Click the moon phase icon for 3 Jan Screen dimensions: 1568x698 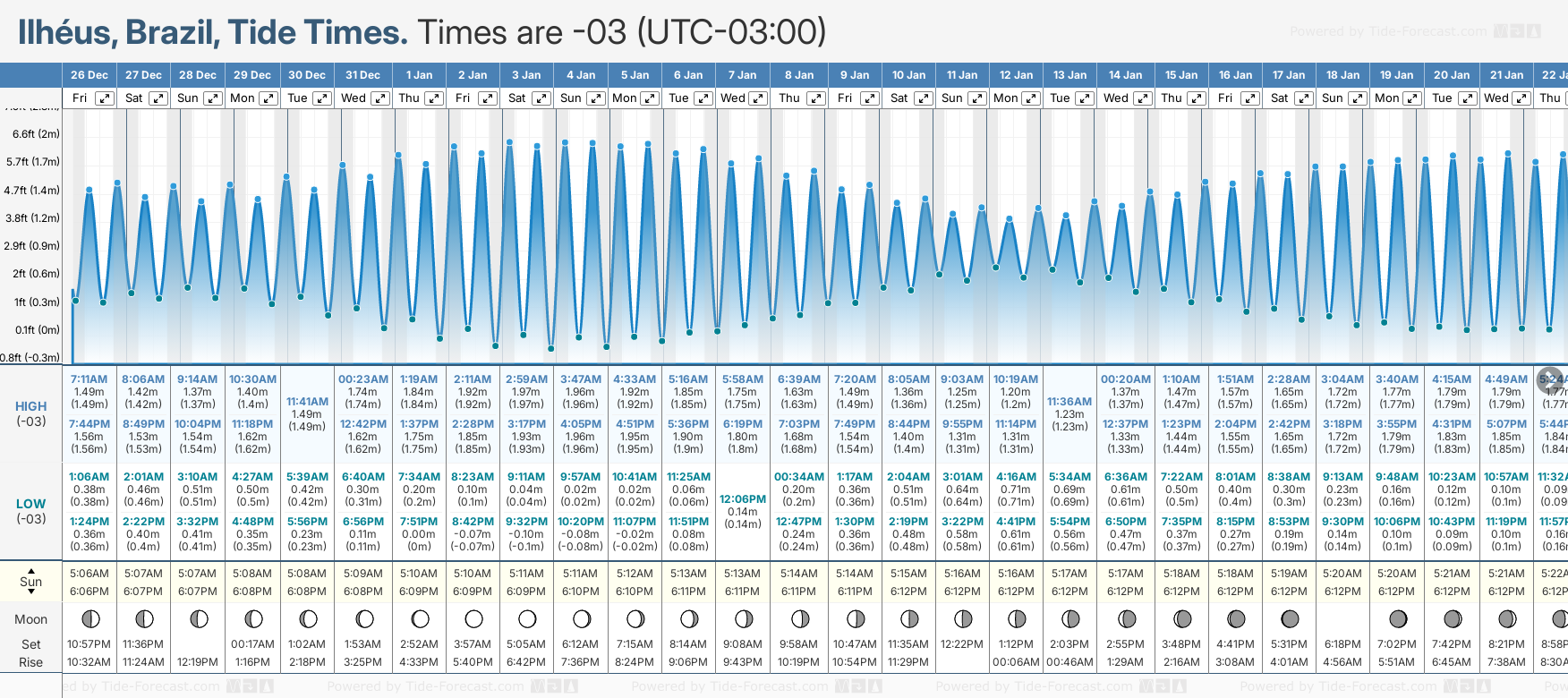[x=527, y=619]
